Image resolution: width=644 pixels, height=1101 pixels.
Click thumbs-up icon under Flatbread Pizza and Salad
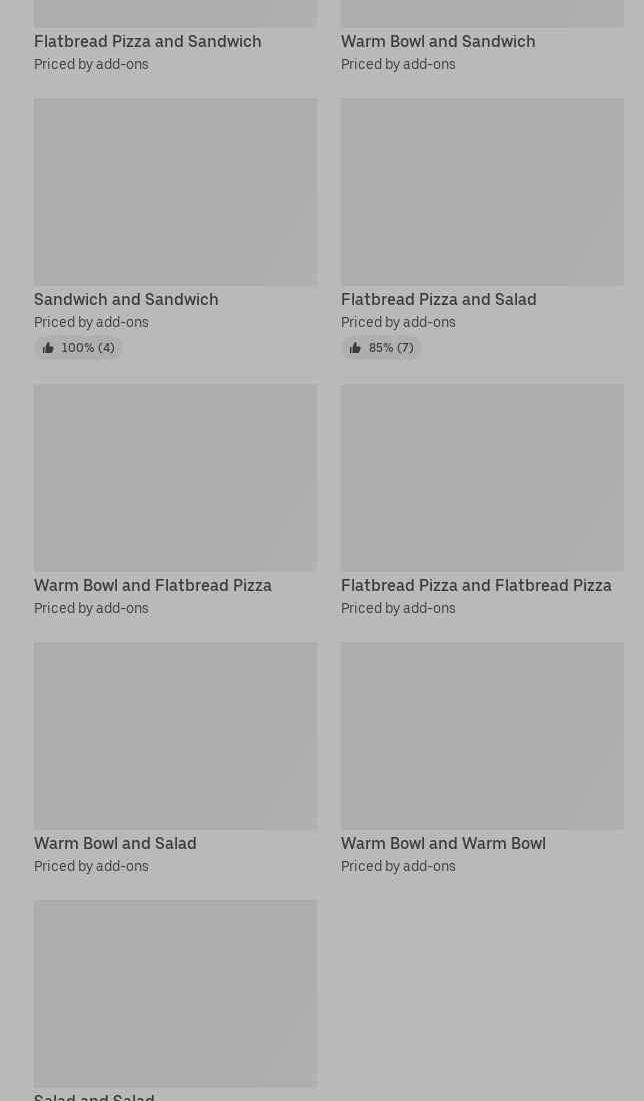[355, 348]
